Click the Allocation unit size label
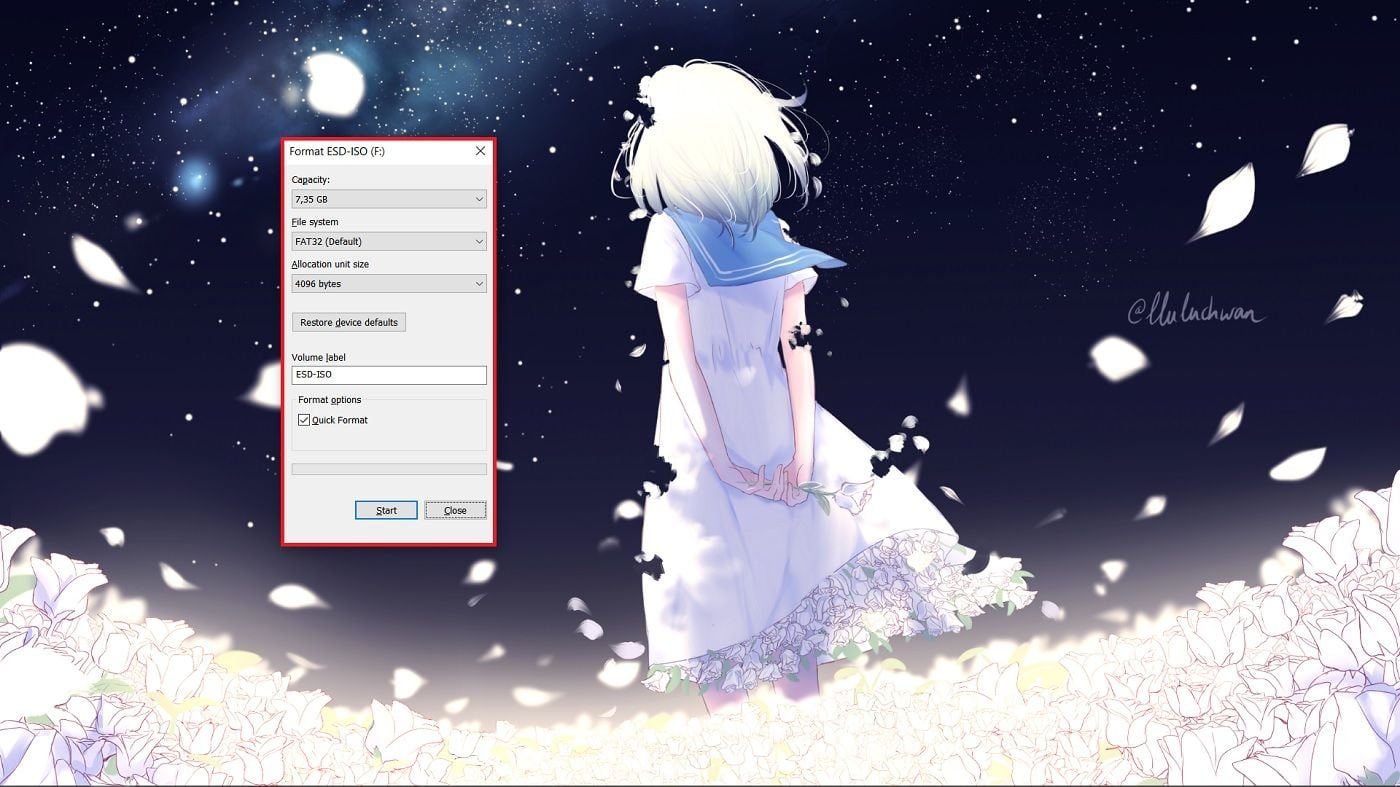 332,264
